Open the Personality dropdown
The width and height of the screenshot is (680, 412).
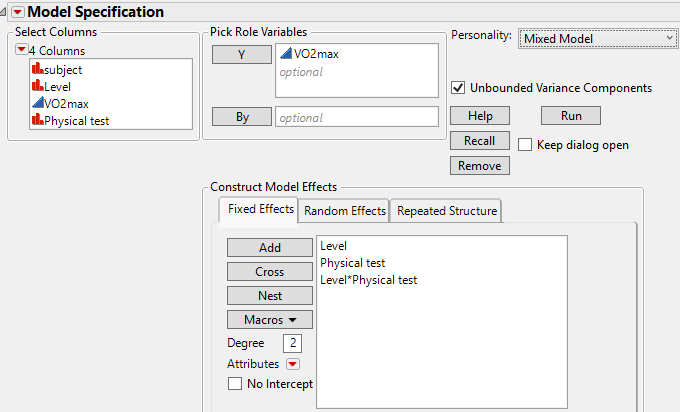pos(597,38)
